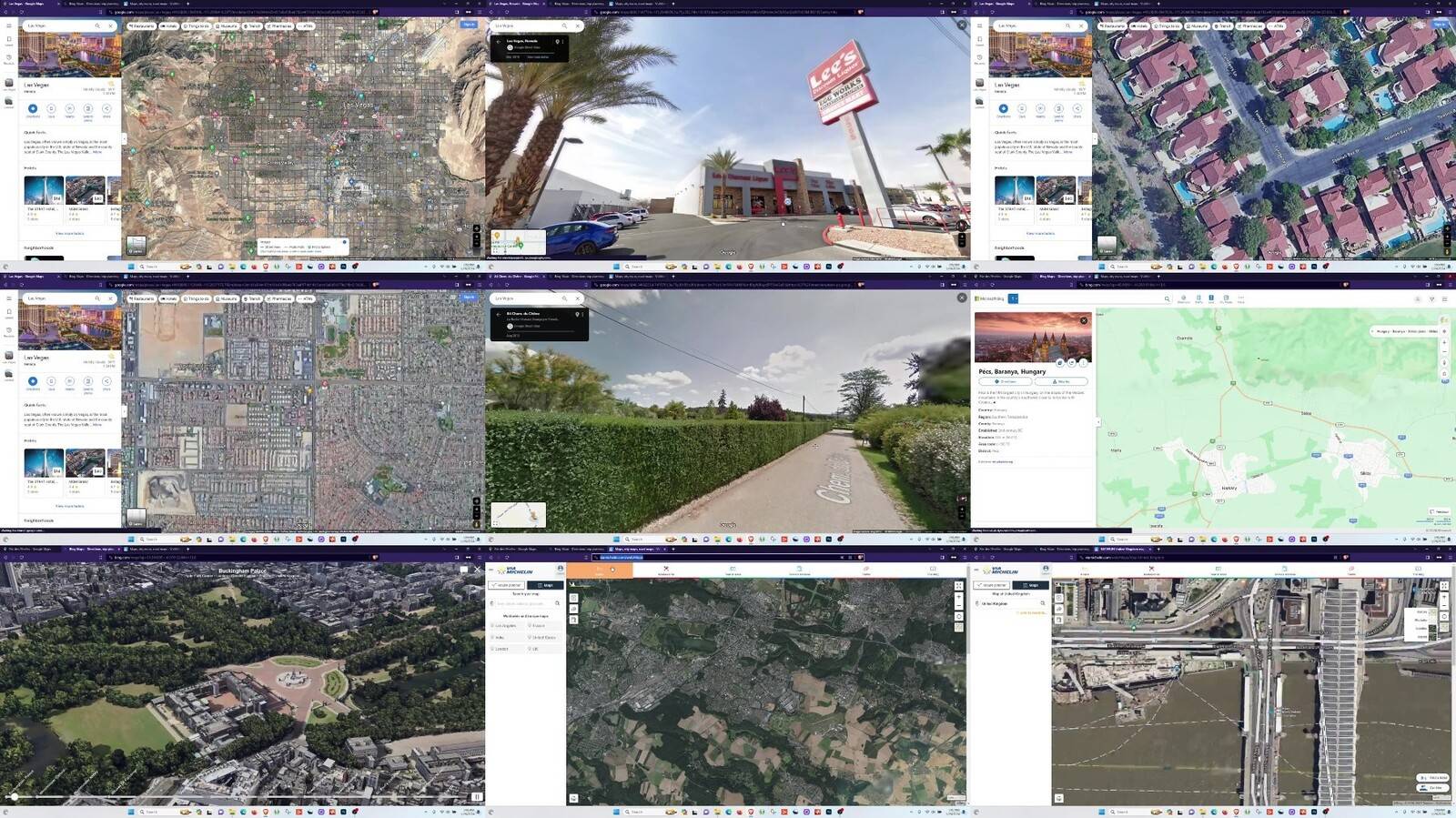Select Restaurants chip in city-wide Las Vegas map window
Image resolution: width=1456 pixels, height=818 pixels.
pyautogui.click(x=141, y=26)
